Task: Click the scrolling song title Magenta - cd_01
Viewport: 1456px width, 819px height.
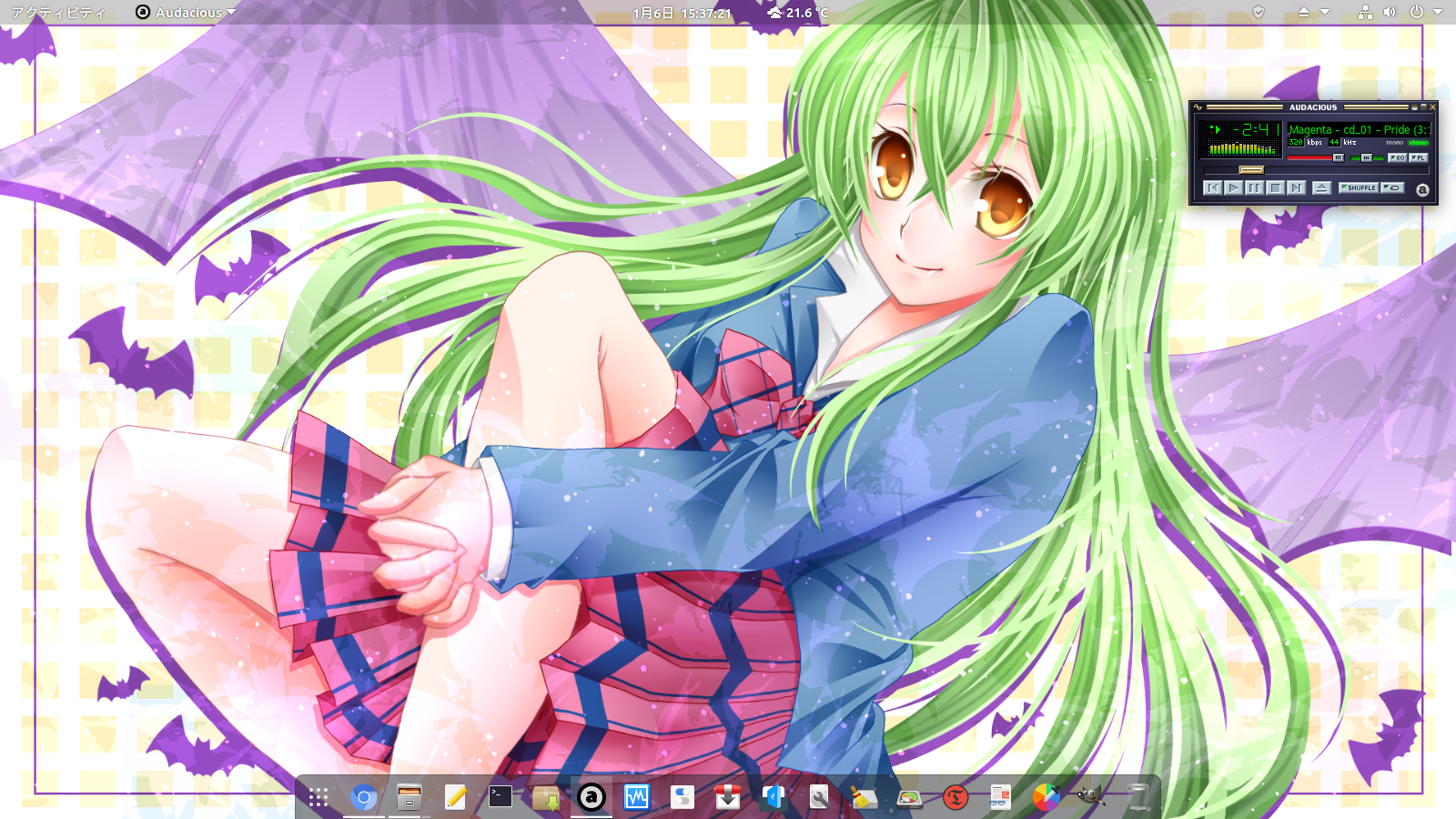Action: click(x=1359, y=130)
